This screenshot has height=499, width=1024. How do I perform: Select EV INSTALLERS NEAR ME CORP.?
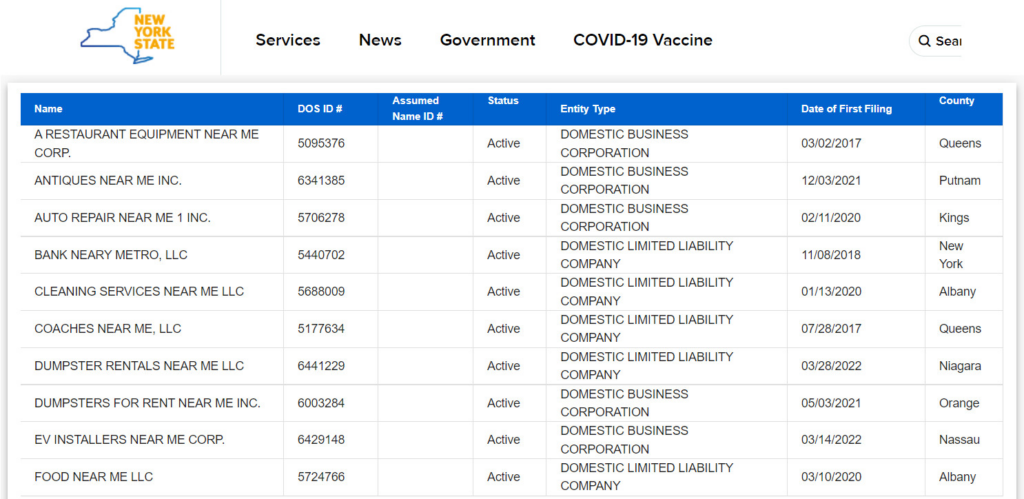511,440
